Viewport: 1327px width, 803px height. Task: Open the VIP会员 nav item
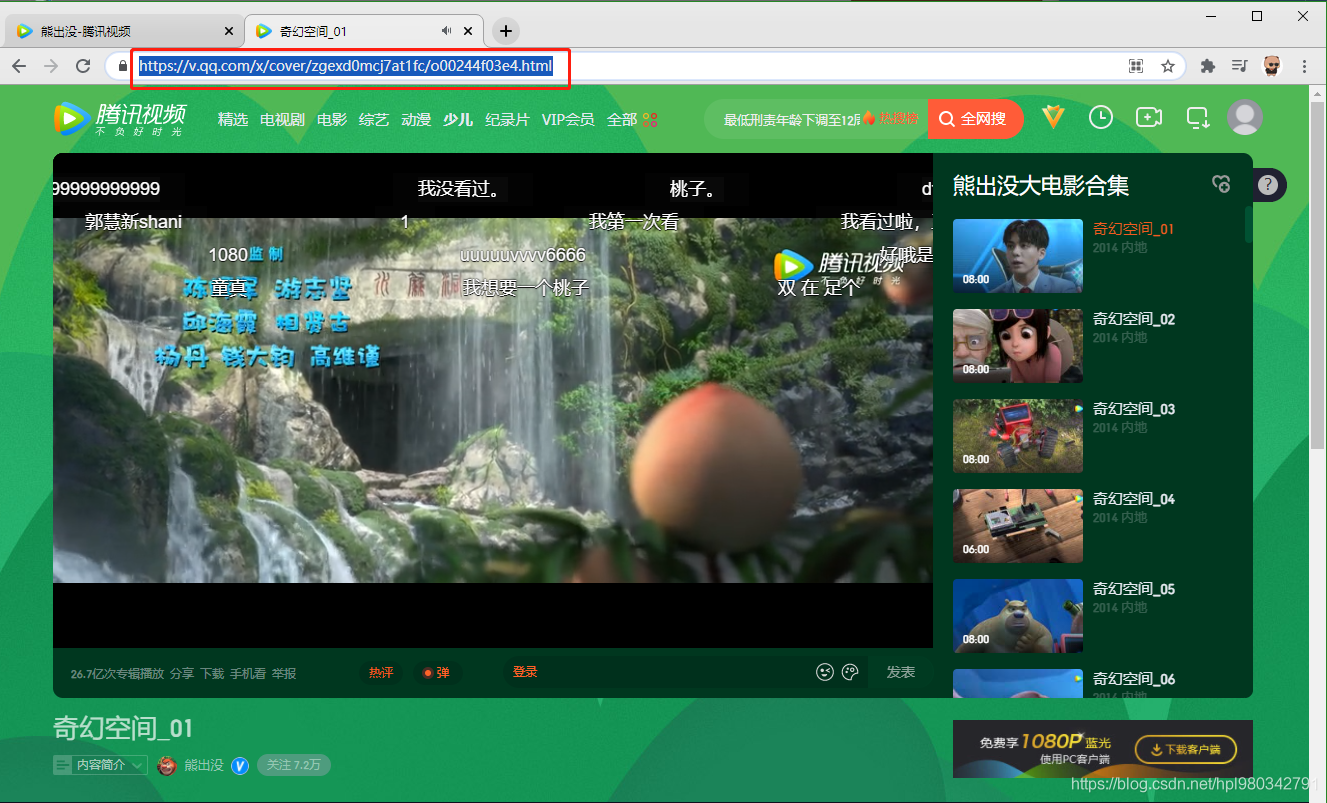pyautogui.click(x=568, y=119)
